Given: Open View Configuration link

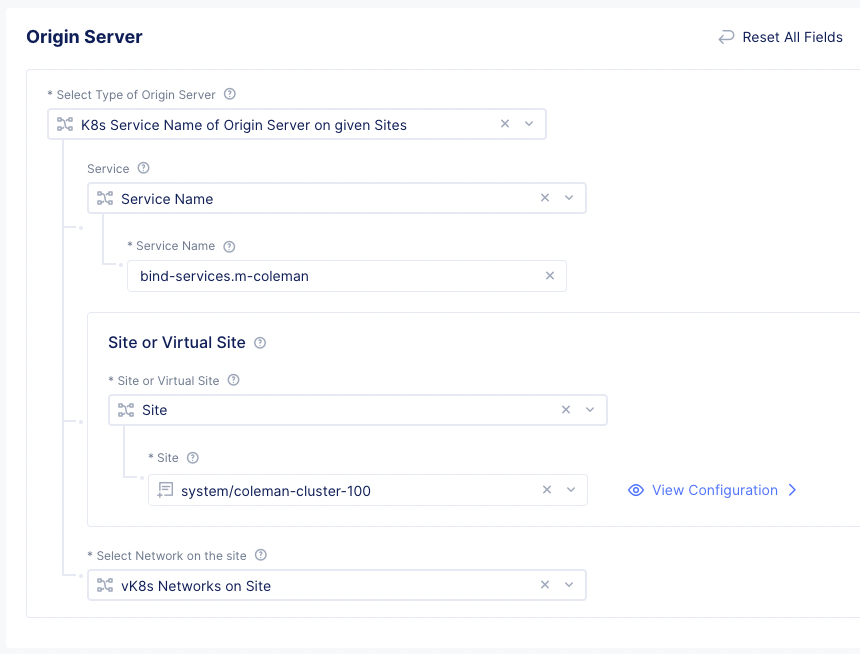Looking at the screenshot, I should coord(714,490).
